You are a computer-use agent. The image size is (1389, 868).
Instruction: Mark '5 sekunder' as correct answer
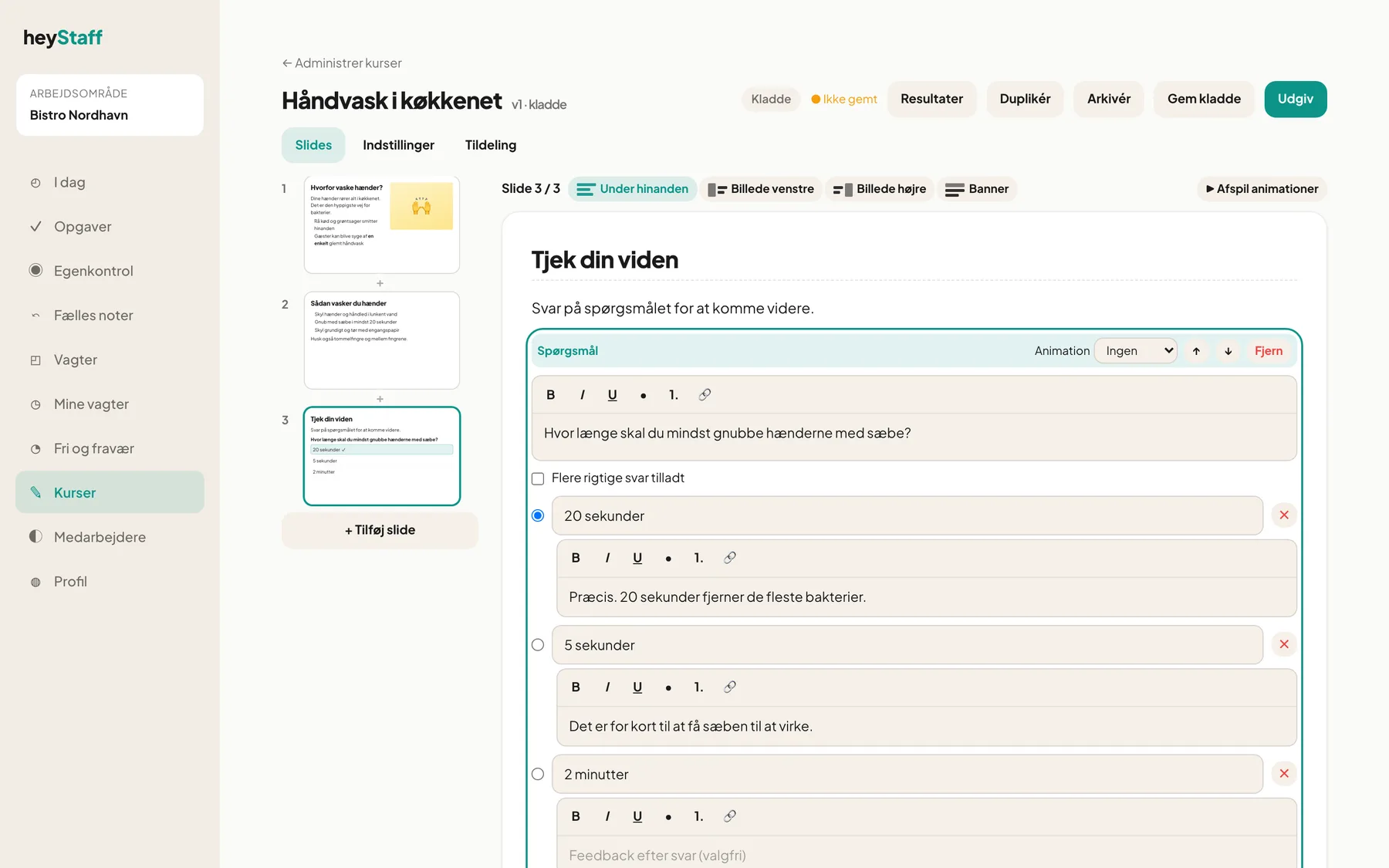(x=538, y=645)
